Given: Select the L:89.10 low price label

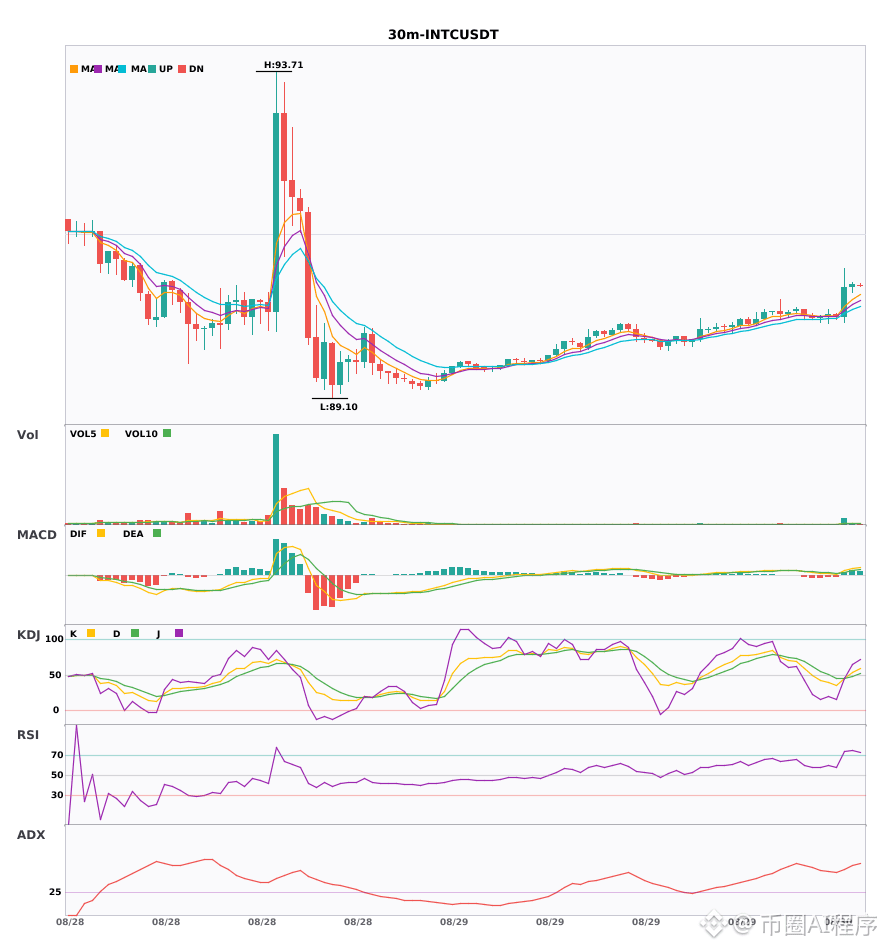Looking at the screenshot, I should pos(339,407).
